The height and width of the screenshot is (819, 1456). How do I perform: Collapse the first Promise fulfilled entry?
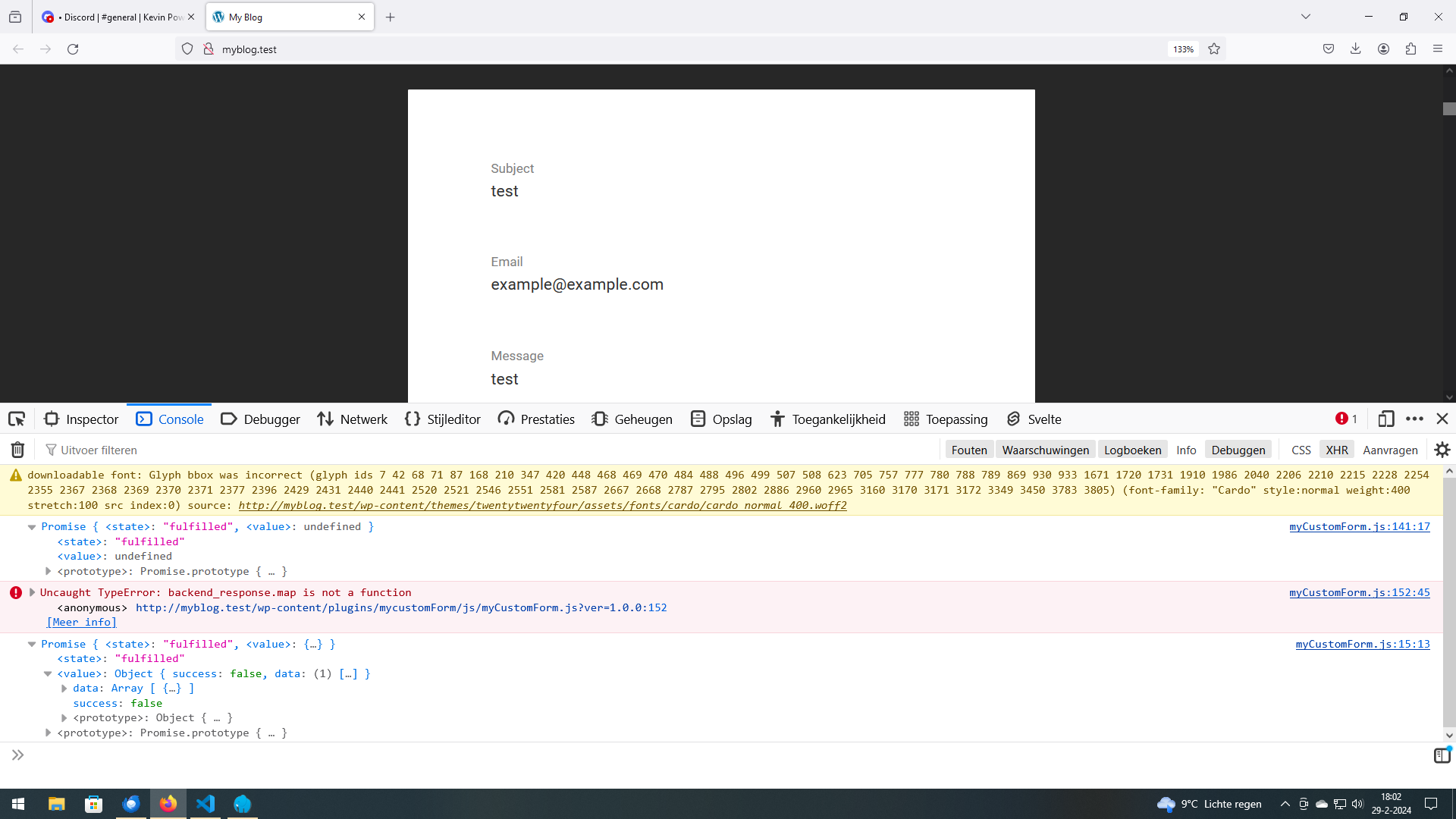coord(32,527)
